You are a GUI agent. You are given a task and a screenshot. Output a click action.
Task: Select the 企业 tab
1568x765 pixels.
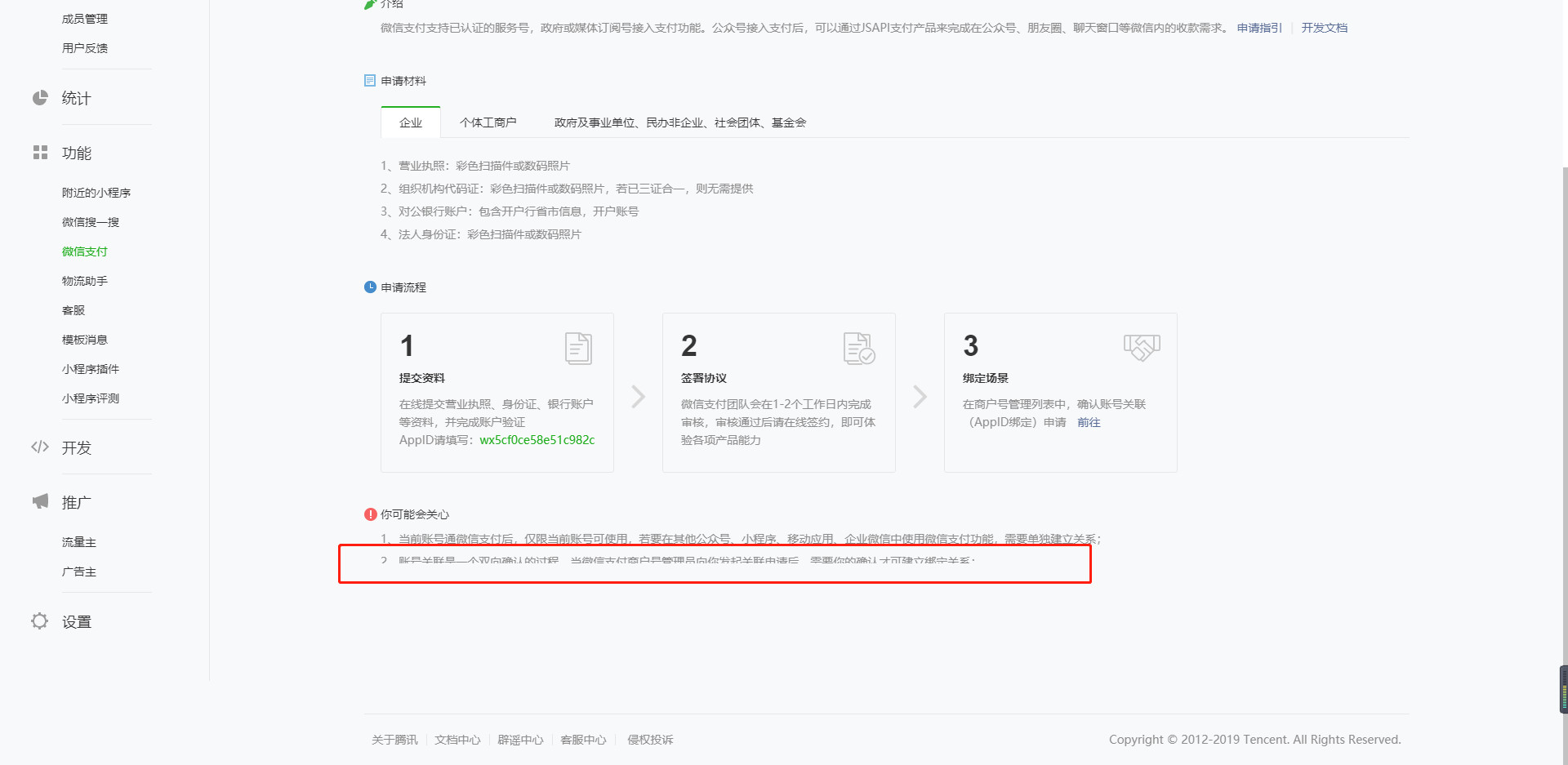point(411,122)
